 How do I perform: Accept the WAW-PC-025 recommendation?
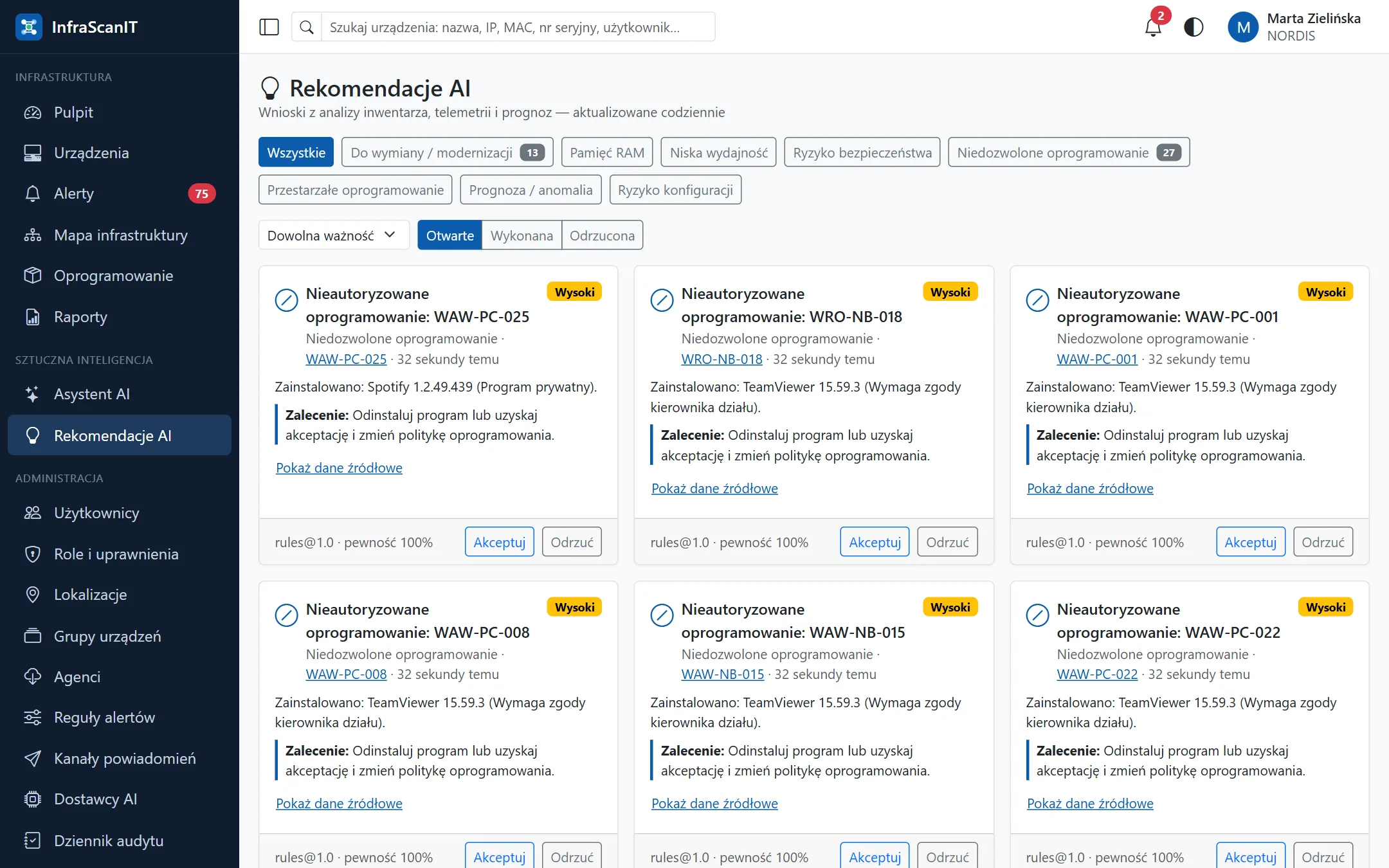click(500, 542)
